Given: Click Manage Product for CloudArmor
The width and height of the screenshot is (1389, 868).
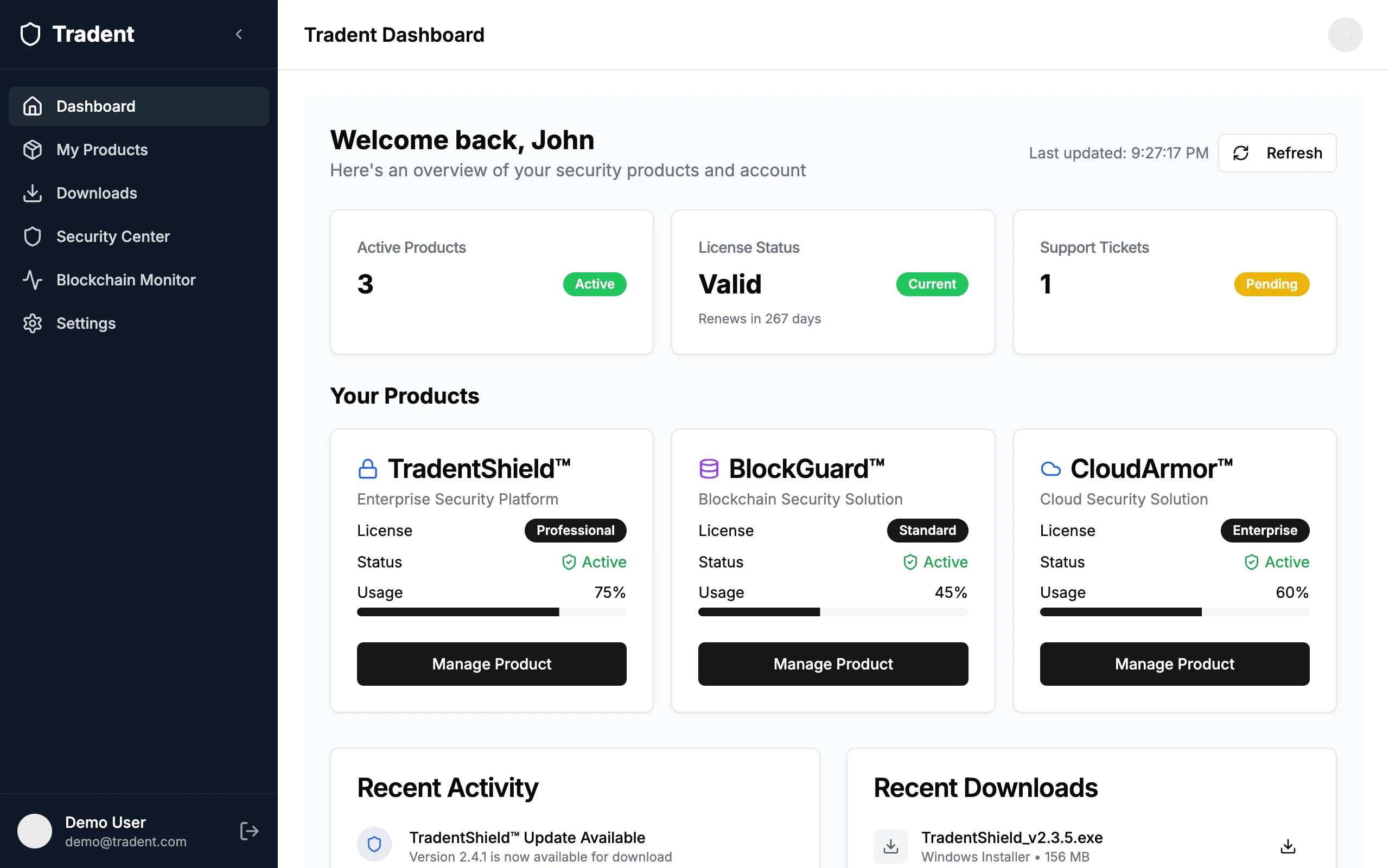Looking at the screenshot, I should click(x=1174, y=663).
